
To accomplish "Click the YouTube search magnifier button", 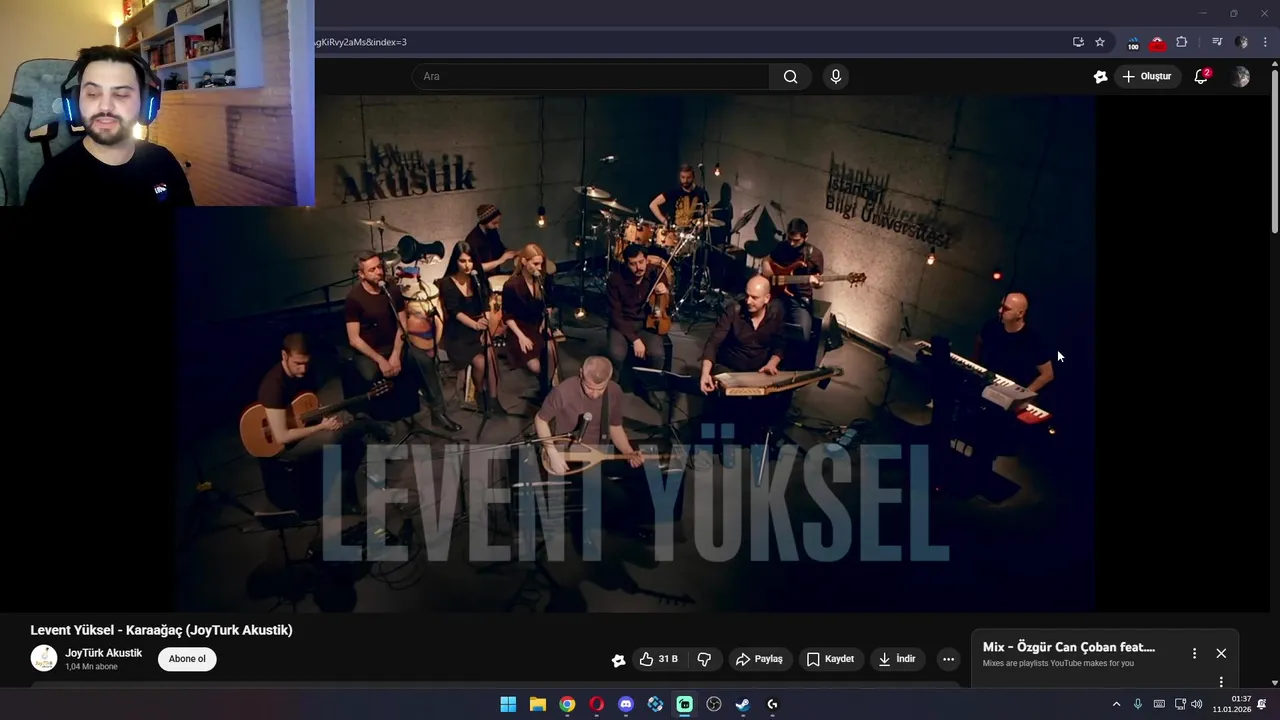I will click(x=790, y=77).
